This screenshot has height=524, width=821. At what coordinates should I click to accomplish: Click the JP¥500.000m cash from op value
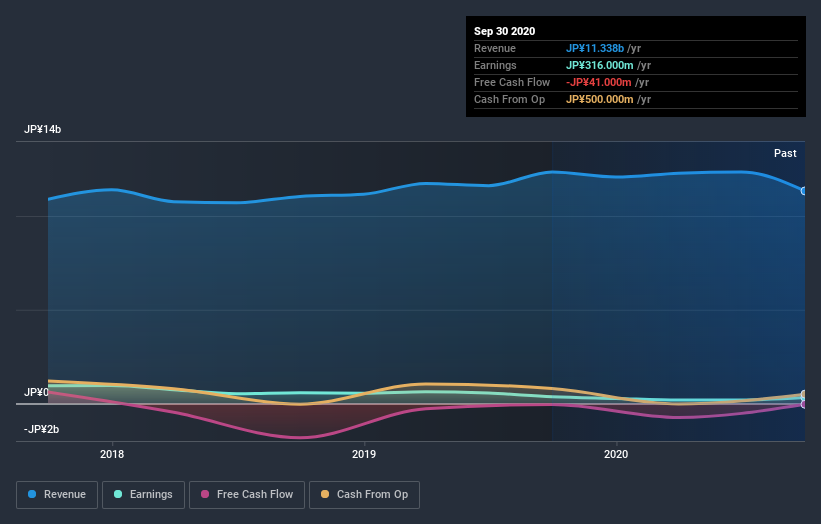click(600, 99)
